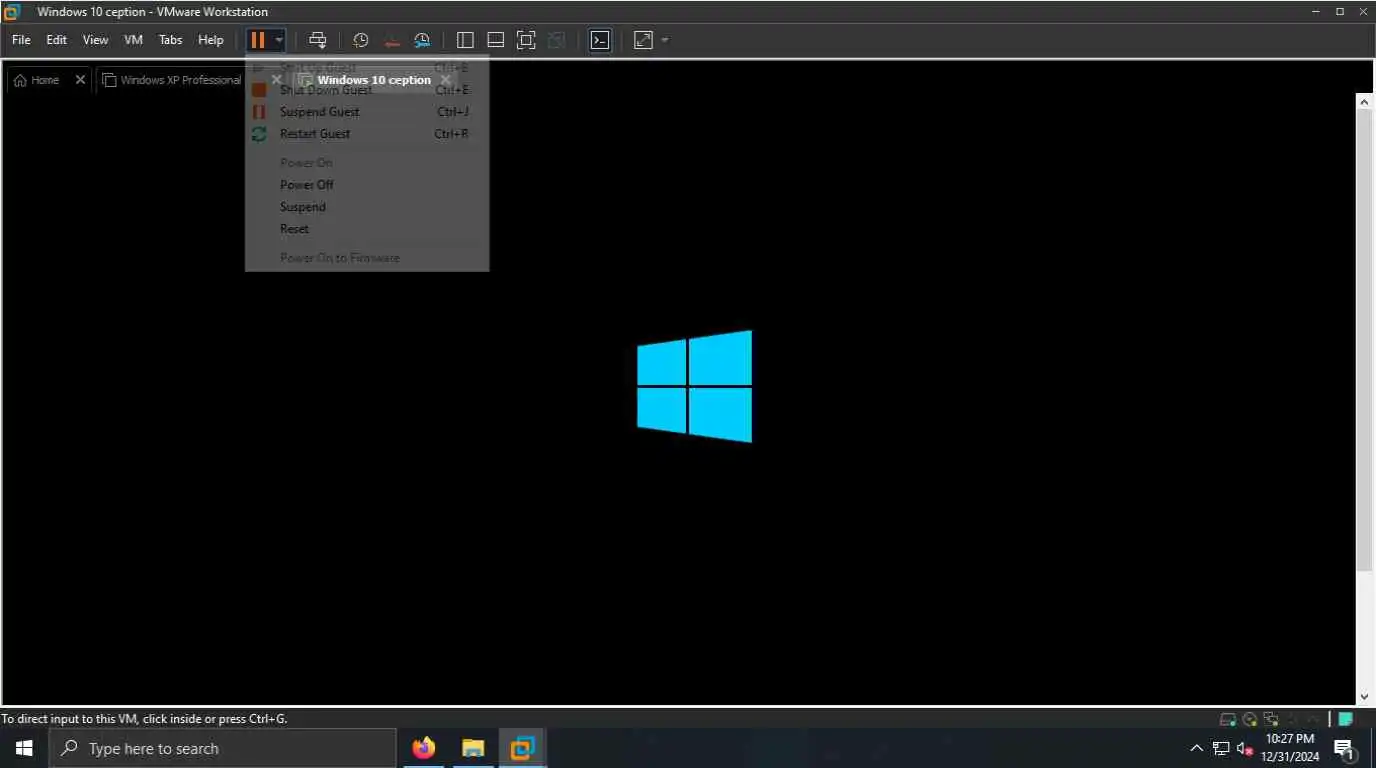The width and height of the screenshot is (1376, 768).
Task: Revert the VM to its snapshot
Action: (x=392, y=40)
